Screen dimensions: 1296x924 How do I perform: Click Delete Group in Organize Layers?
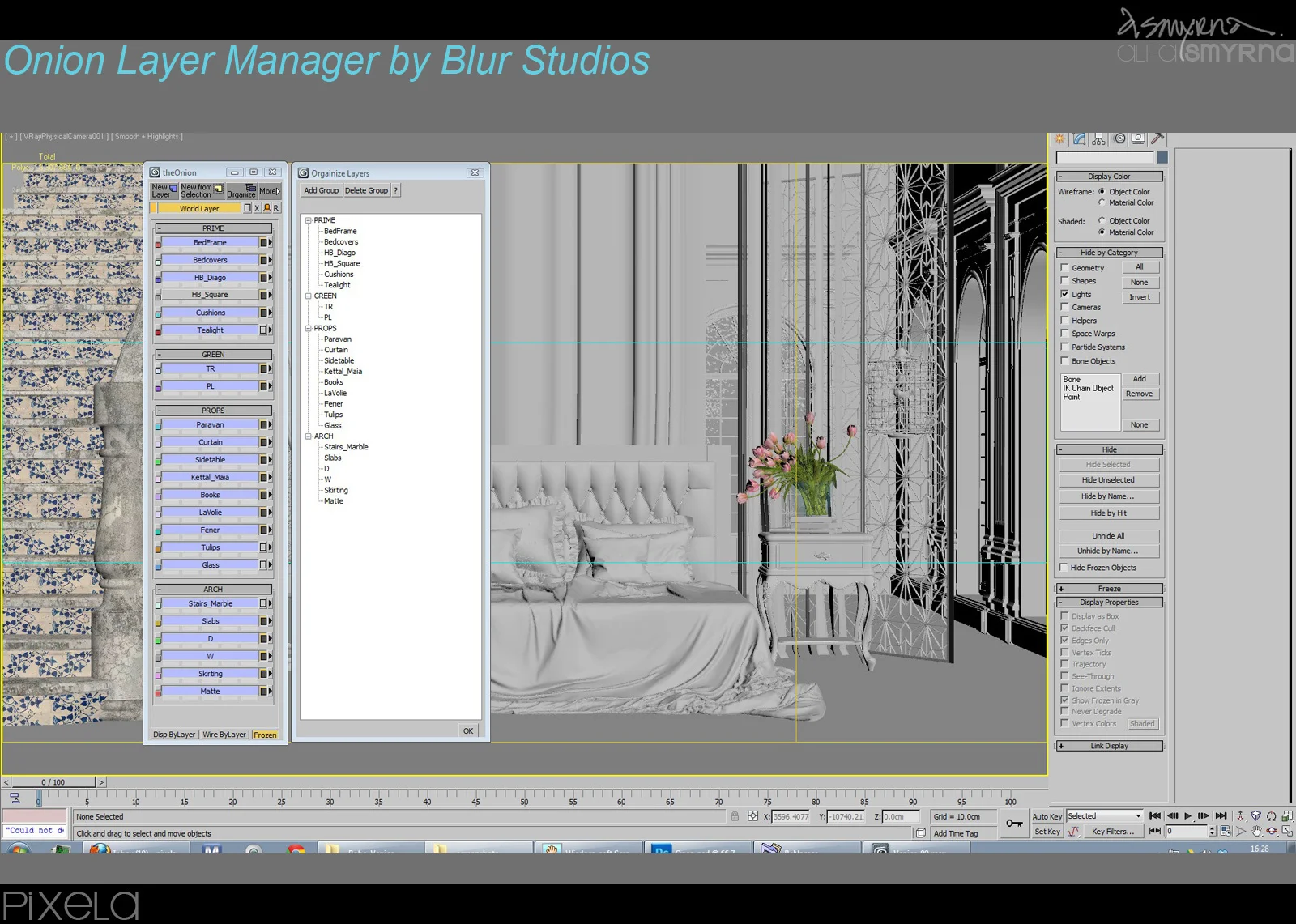367,190
